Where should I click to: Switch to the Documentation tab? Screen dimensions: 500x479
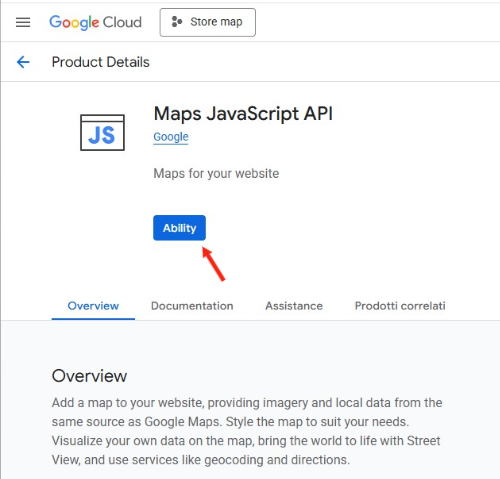(x=192, y=306)
